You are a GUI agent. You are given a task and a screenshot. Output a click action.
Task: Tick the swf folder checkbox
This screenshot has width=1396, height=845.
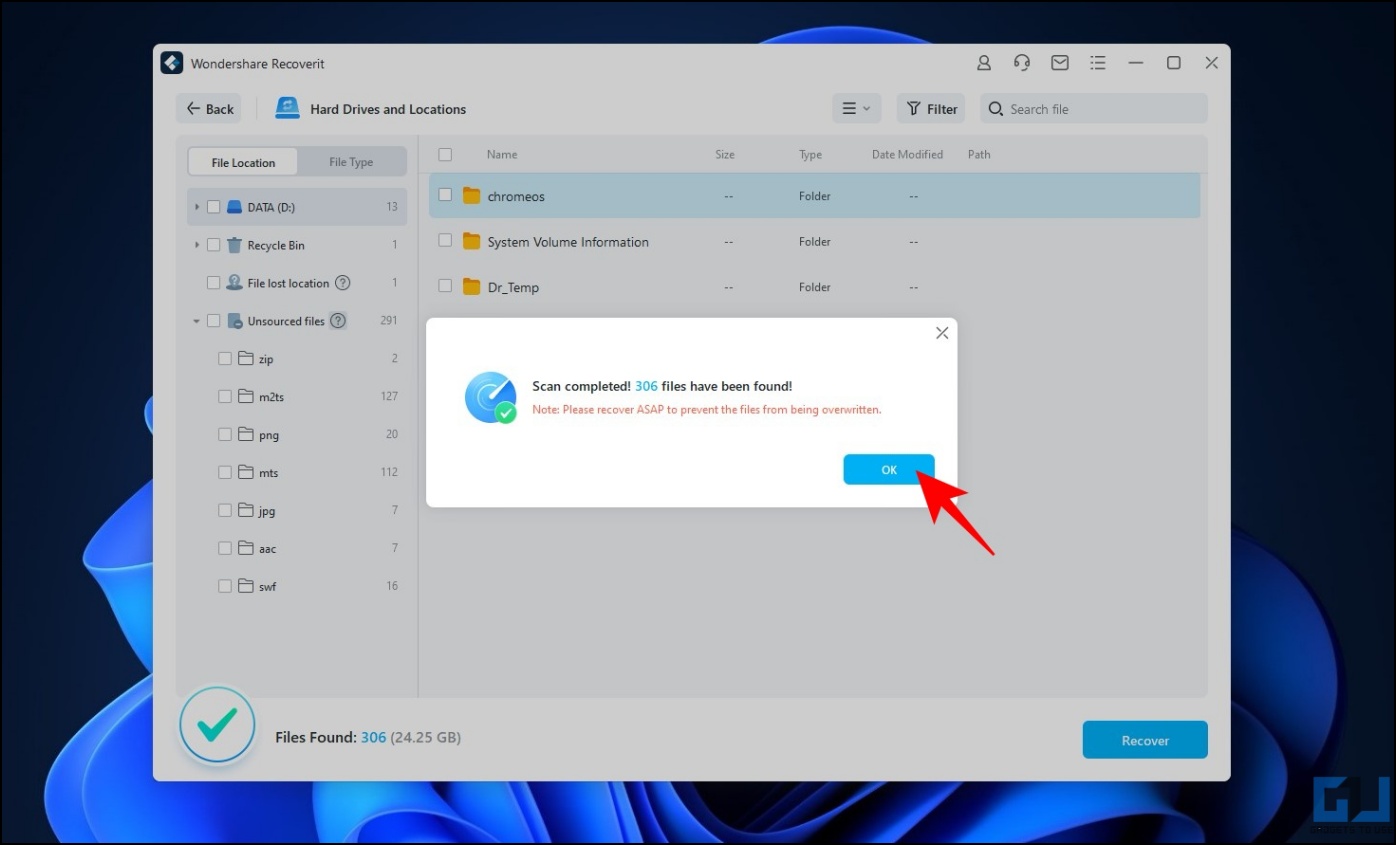(225, 586)
